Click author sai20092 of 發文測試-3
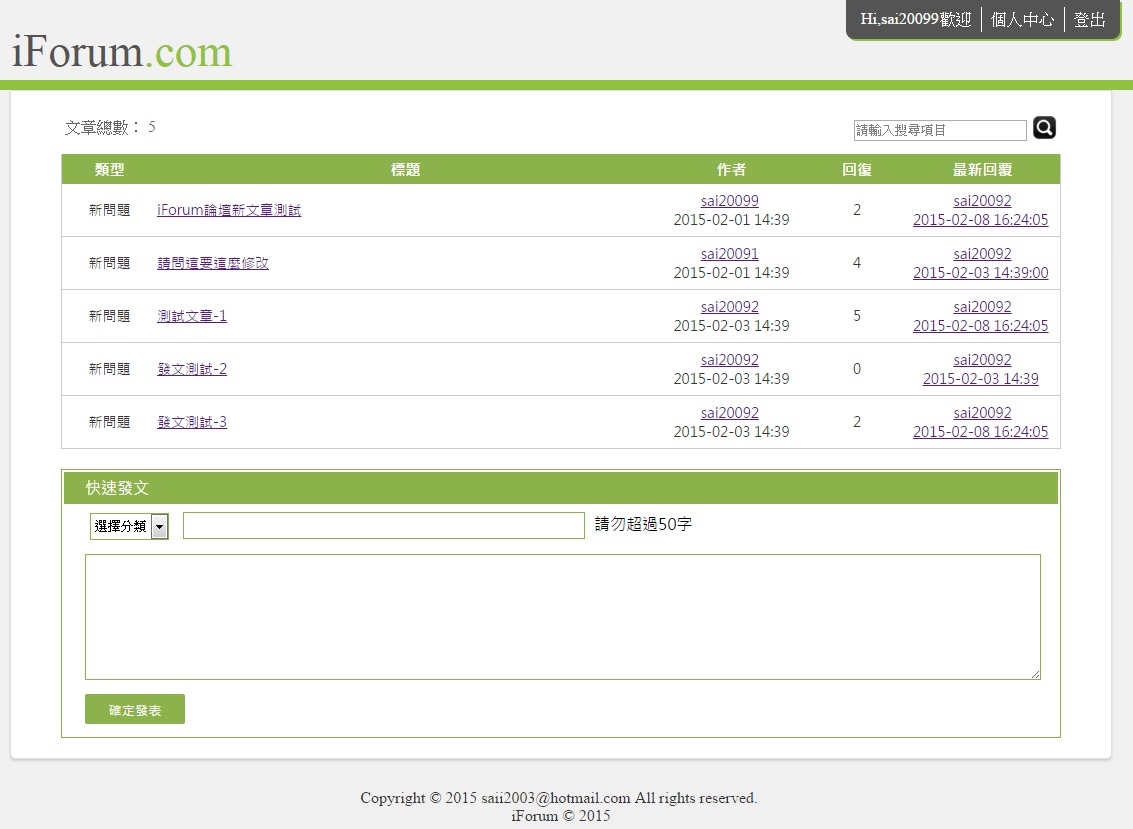This screenshot has width=1133, height=829. tap(730, 412)
